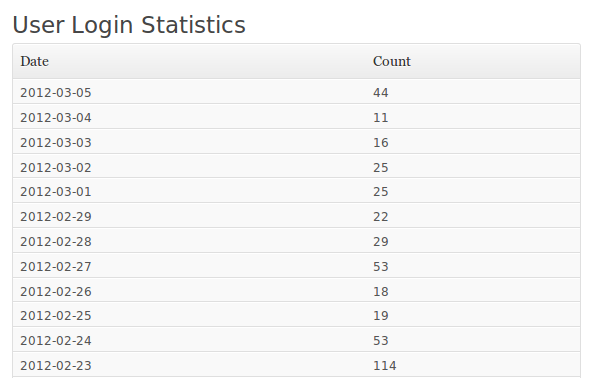The height and width of the screenshot is (378, 592).
Task: Select the 2012-02-28 date cell
Action: (56, 241)
